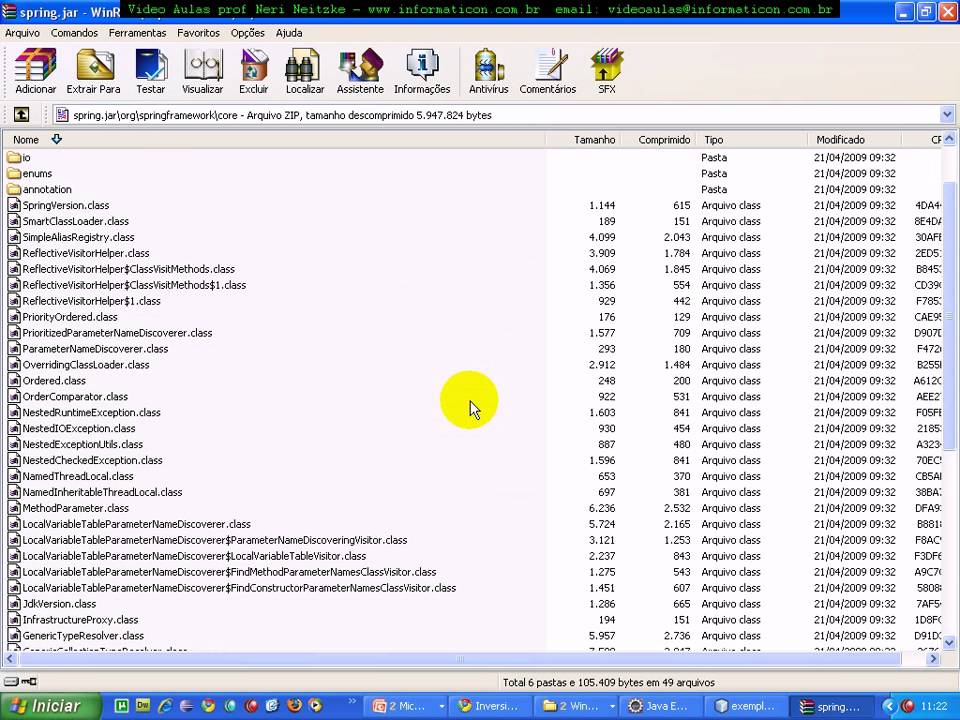Select MethodParameter.class file icon
The image size is (960, 720).
tap(14, 508)
